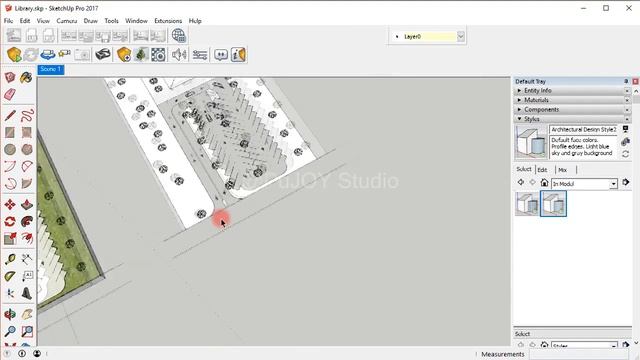Select the Scale tool

10,238
